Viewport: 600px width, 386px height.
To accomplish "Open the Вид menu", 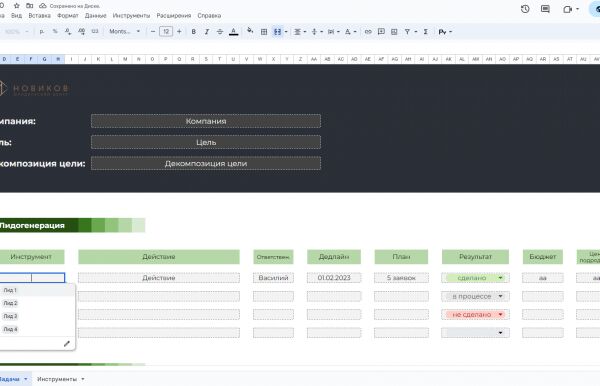I will [x=16, y=16].
